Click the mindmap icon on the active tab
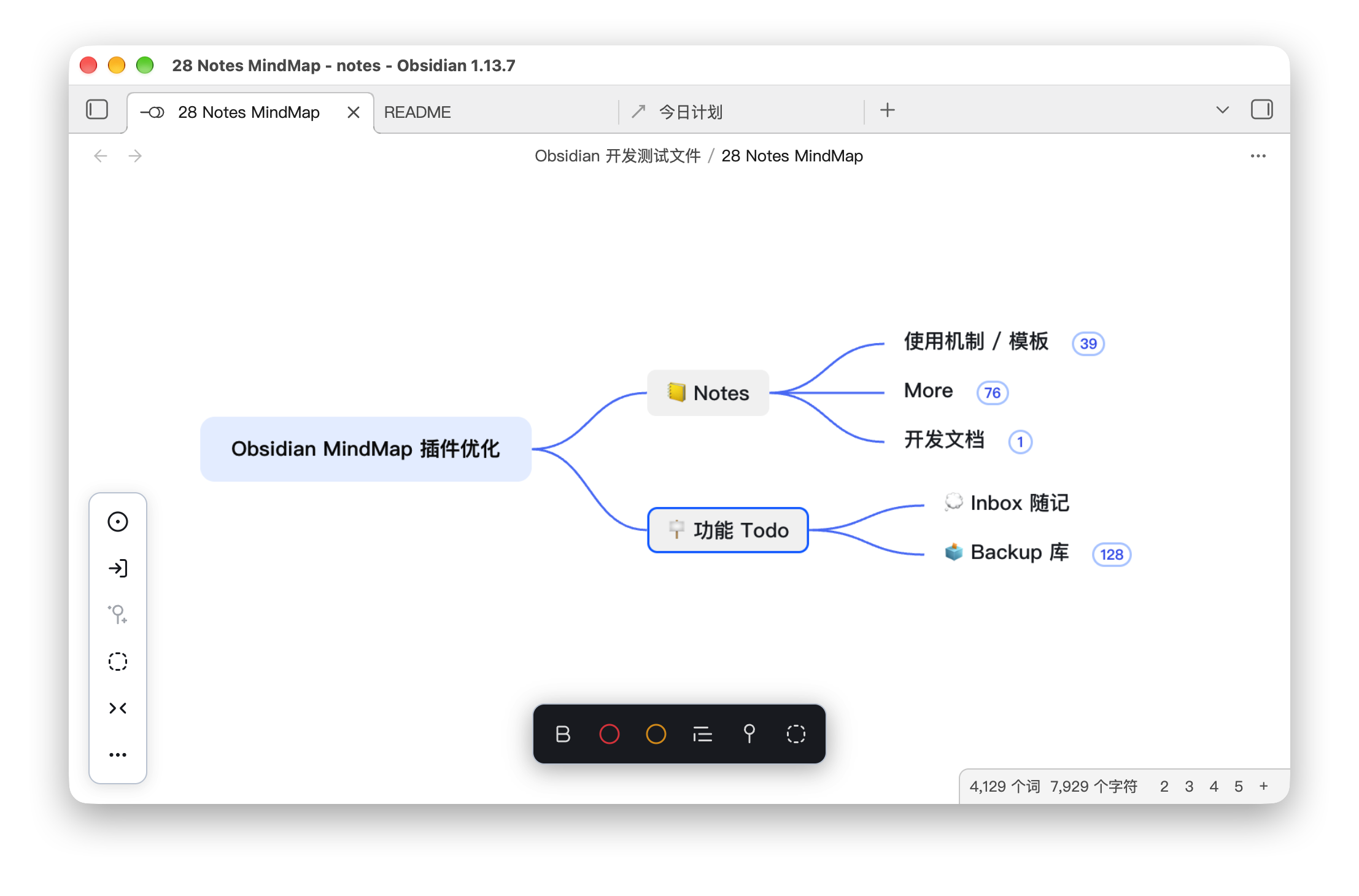1359x896 pixels. [x=152, y=112]
